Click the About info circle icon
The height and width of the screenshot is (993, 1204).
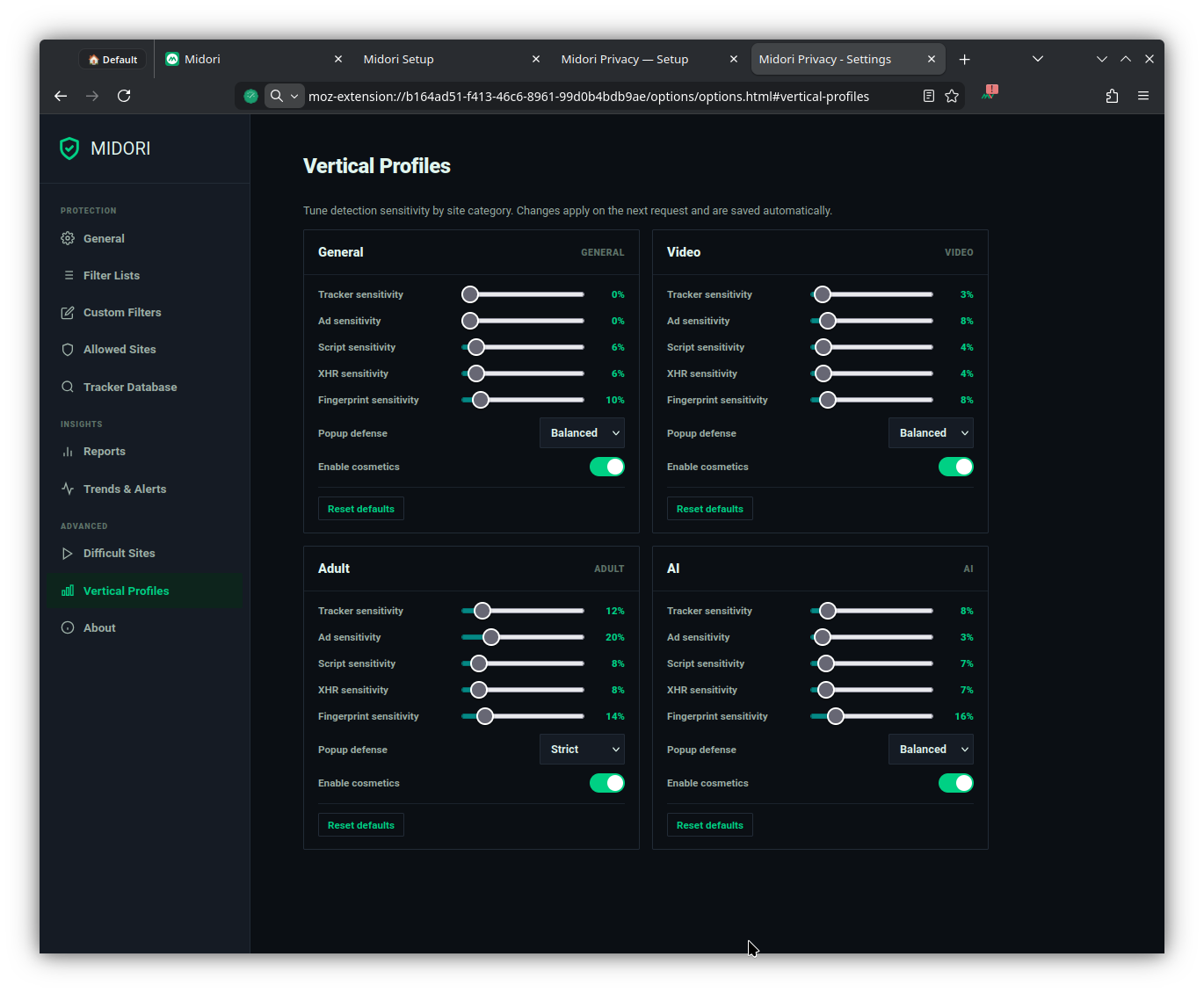pos(68,627)
